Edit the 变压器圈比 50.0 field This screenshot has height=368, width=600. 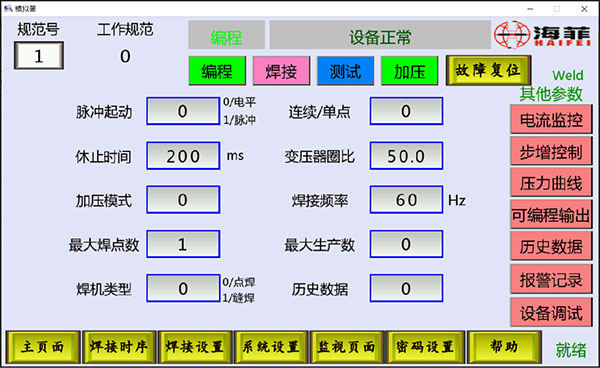pos(406,156)
